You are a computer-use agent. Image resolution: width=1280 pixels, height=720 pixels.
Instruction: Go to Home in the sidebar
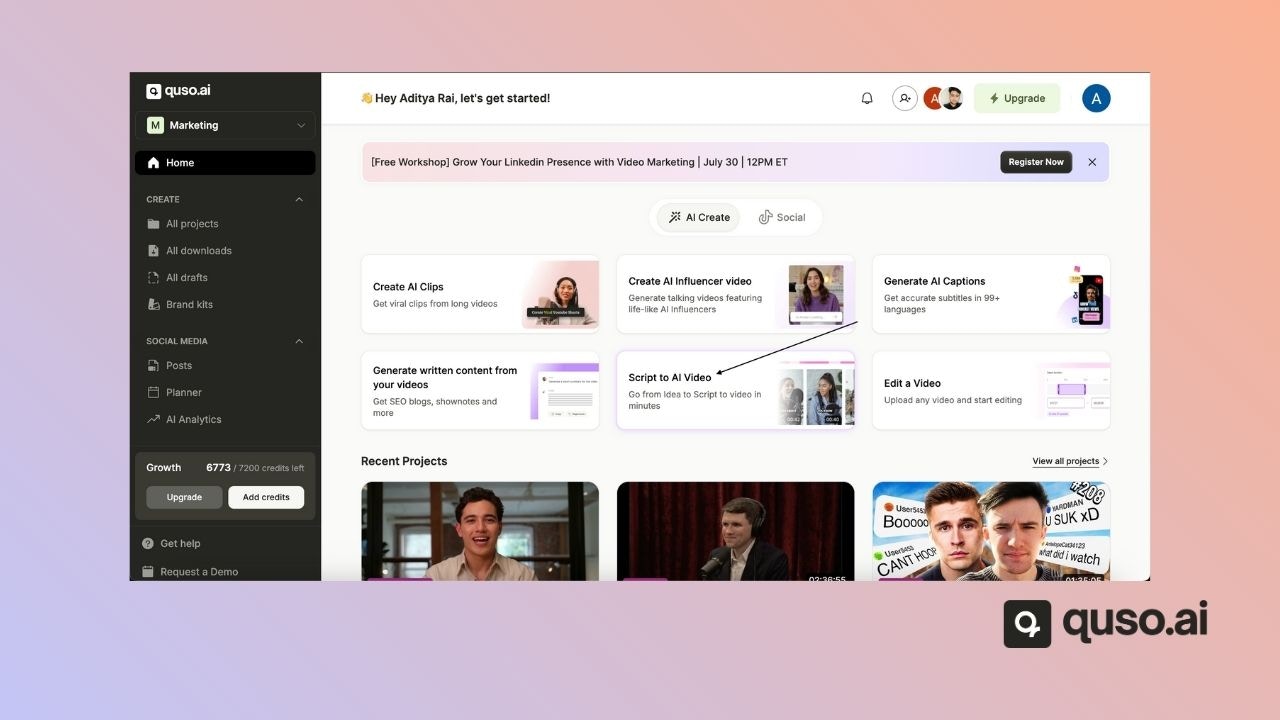225,163
